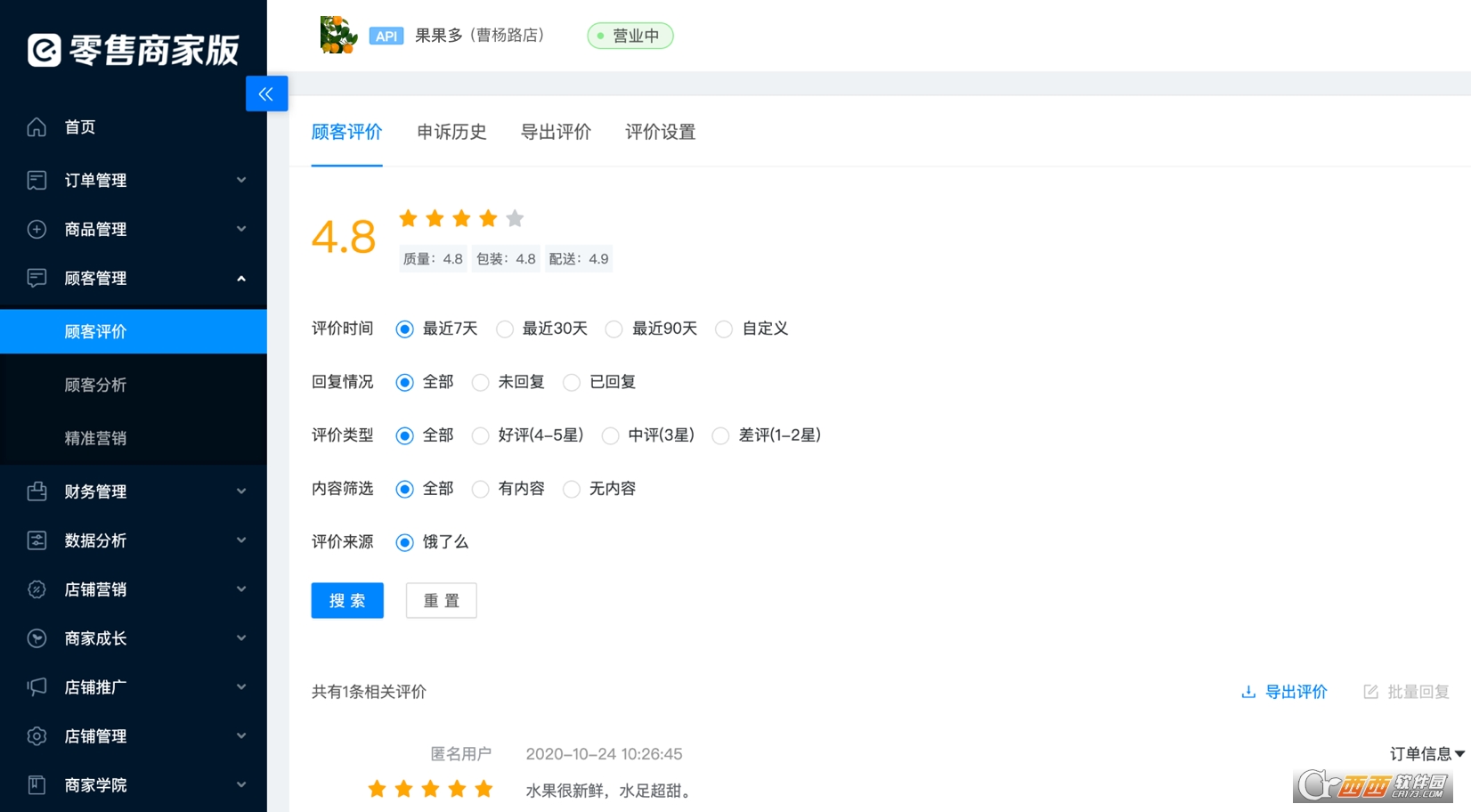Click the 商家学院 sidebar icon

coord(36,784)
